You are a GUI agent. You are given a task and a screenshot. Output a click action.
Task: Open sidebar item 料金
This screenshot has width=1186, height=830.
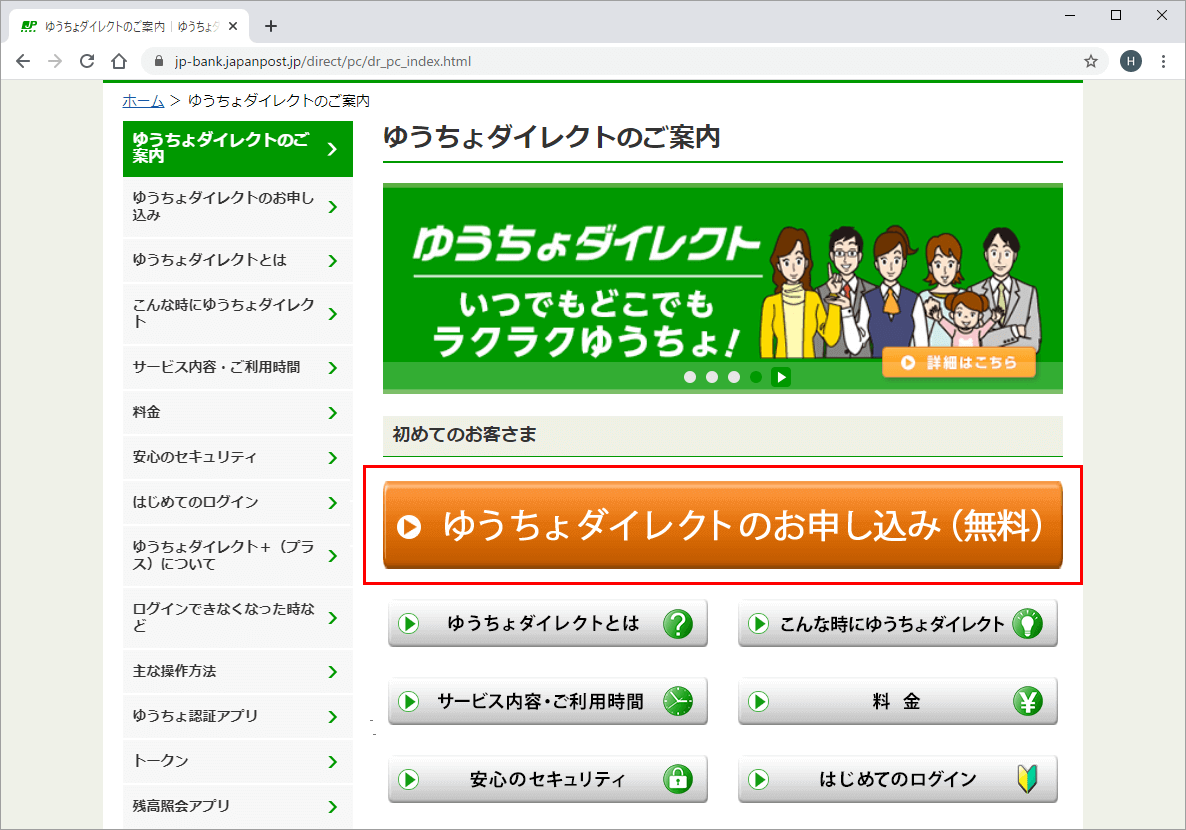tap(238, 412)
